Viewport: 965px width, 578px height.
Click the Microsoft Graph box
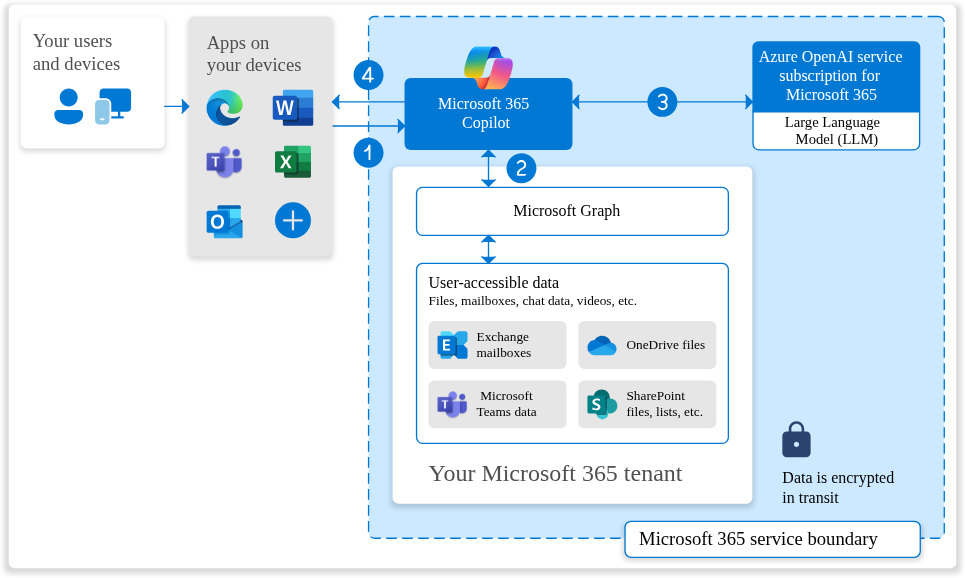pyautogui.click(x=571, y=211)
